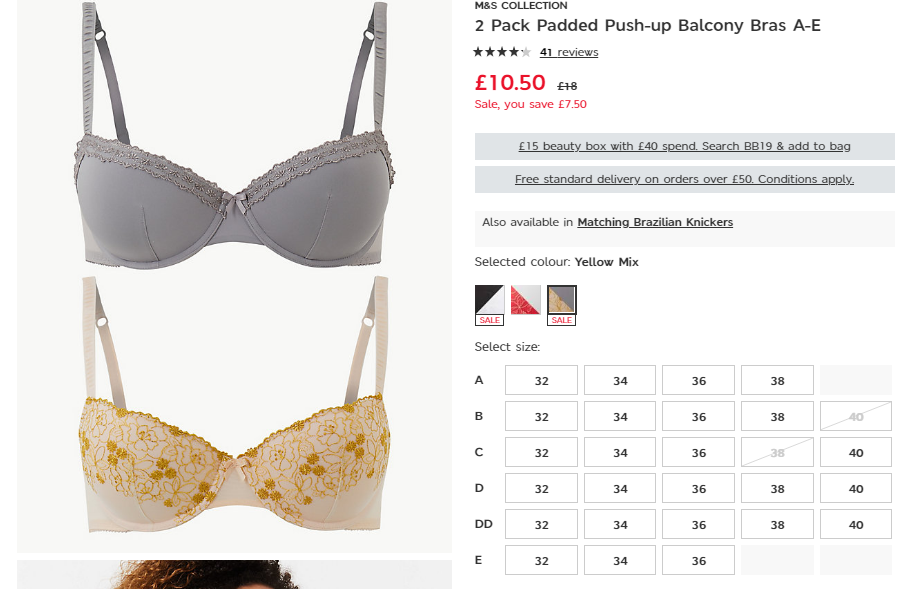Click the grey bra product image
Screen dimensions: 922x589
pyautogui.click(x=234, y=135)
